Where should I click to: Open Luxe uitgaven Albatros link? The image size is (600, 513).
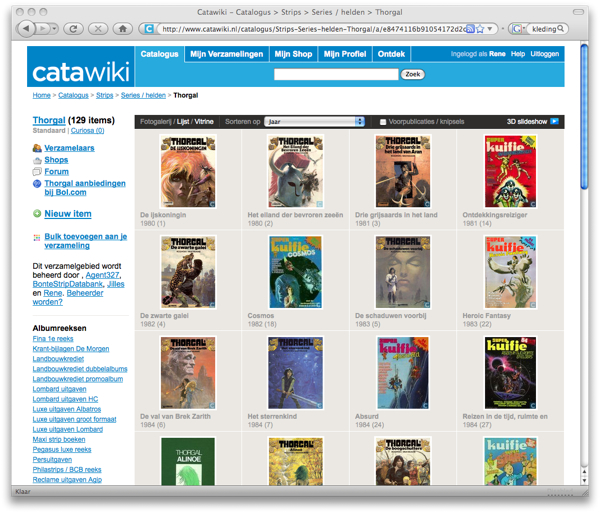point(67,409)
